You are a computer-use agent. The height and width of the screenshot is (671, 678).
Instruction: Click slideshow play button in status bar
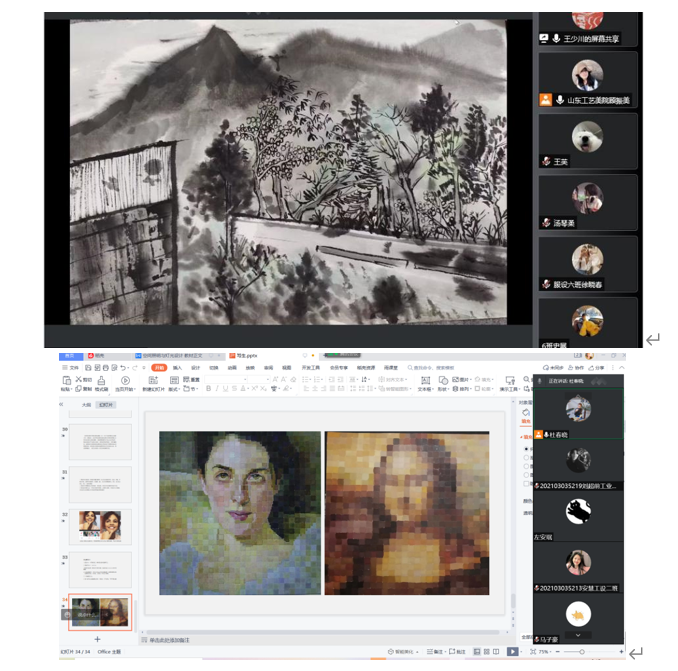[513, 651]
